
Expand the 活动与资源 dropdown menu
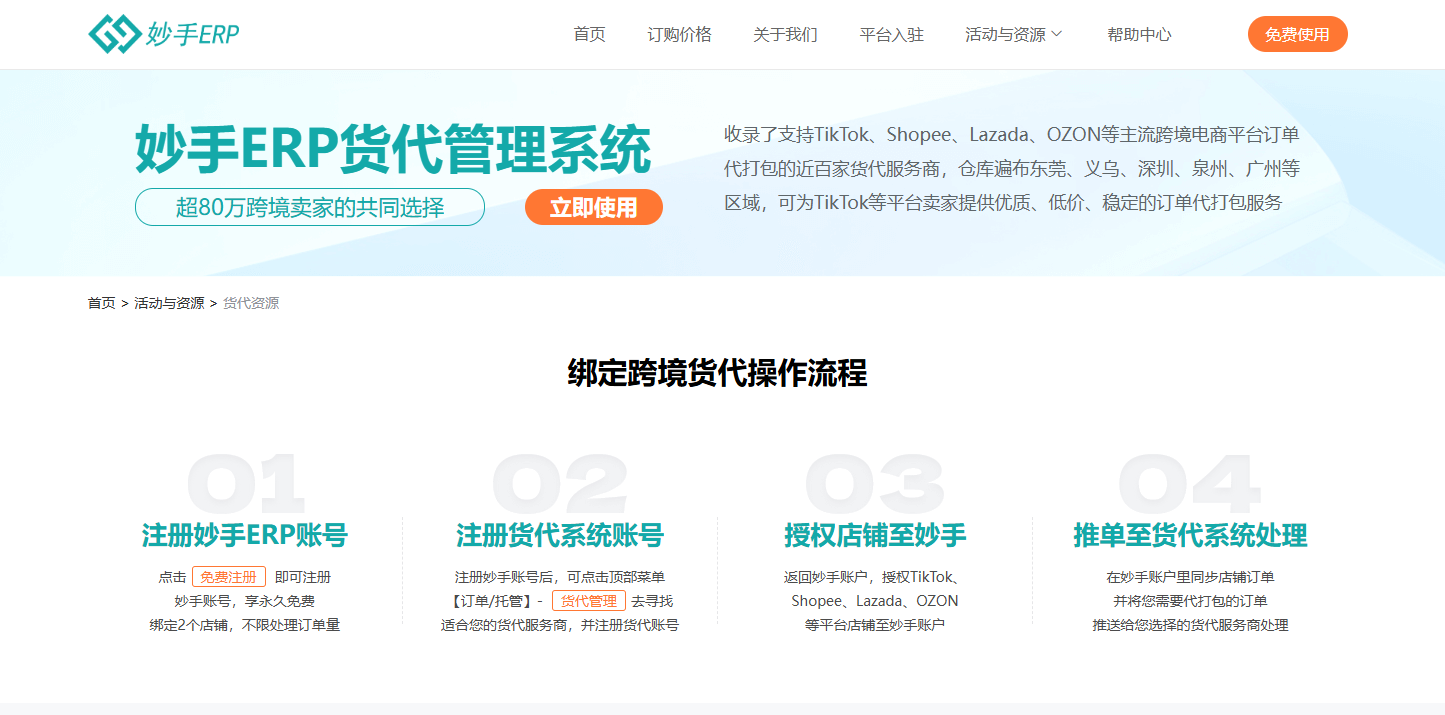[1005, 34]
